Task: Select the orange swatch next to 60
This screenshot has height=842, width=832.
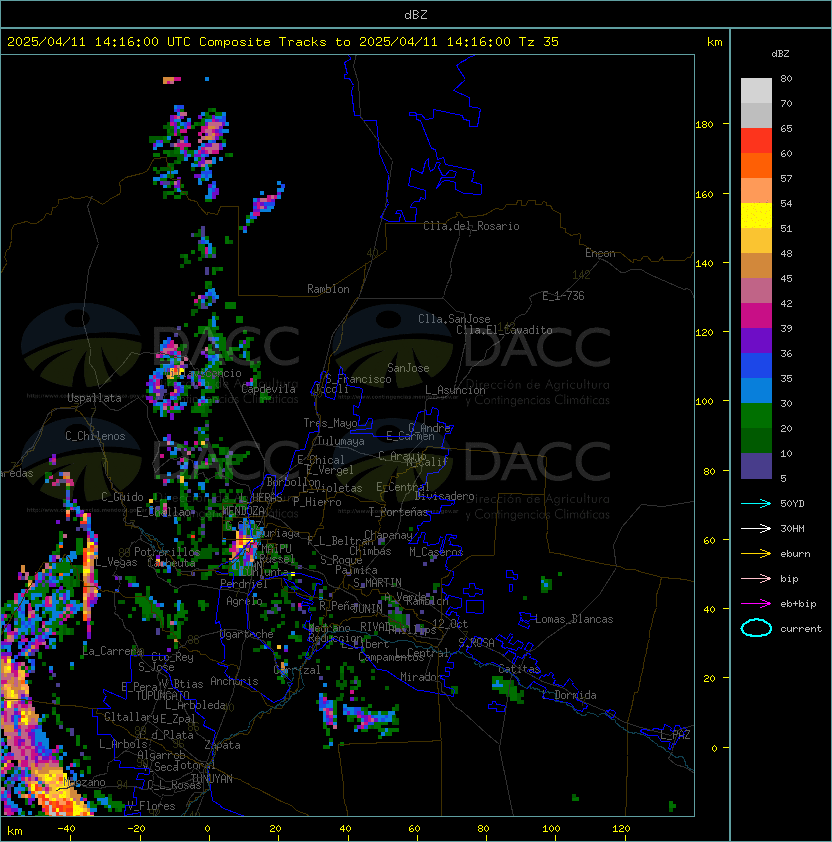Action: tap(756, 165)
